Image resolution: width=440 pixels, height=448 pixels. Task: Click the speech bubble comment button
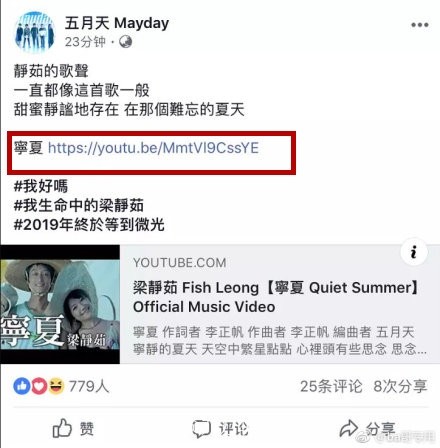pyautogui.click(x=220, y=429)
